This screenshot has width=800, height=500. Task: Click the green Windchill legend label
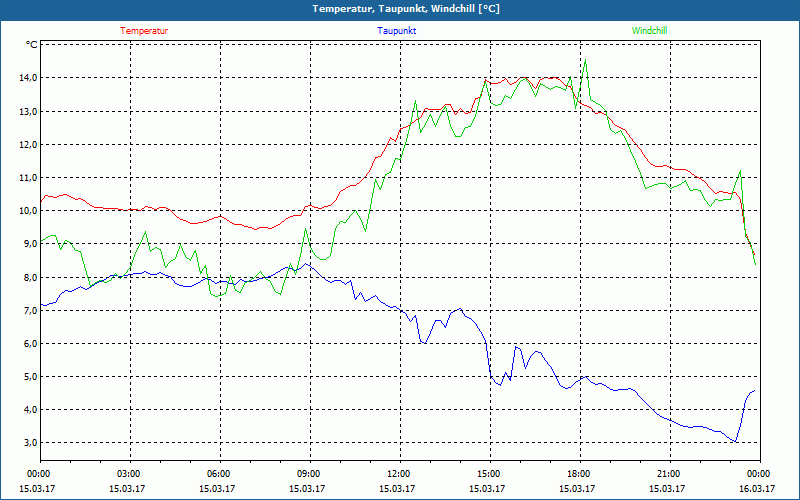click(649, 31)
